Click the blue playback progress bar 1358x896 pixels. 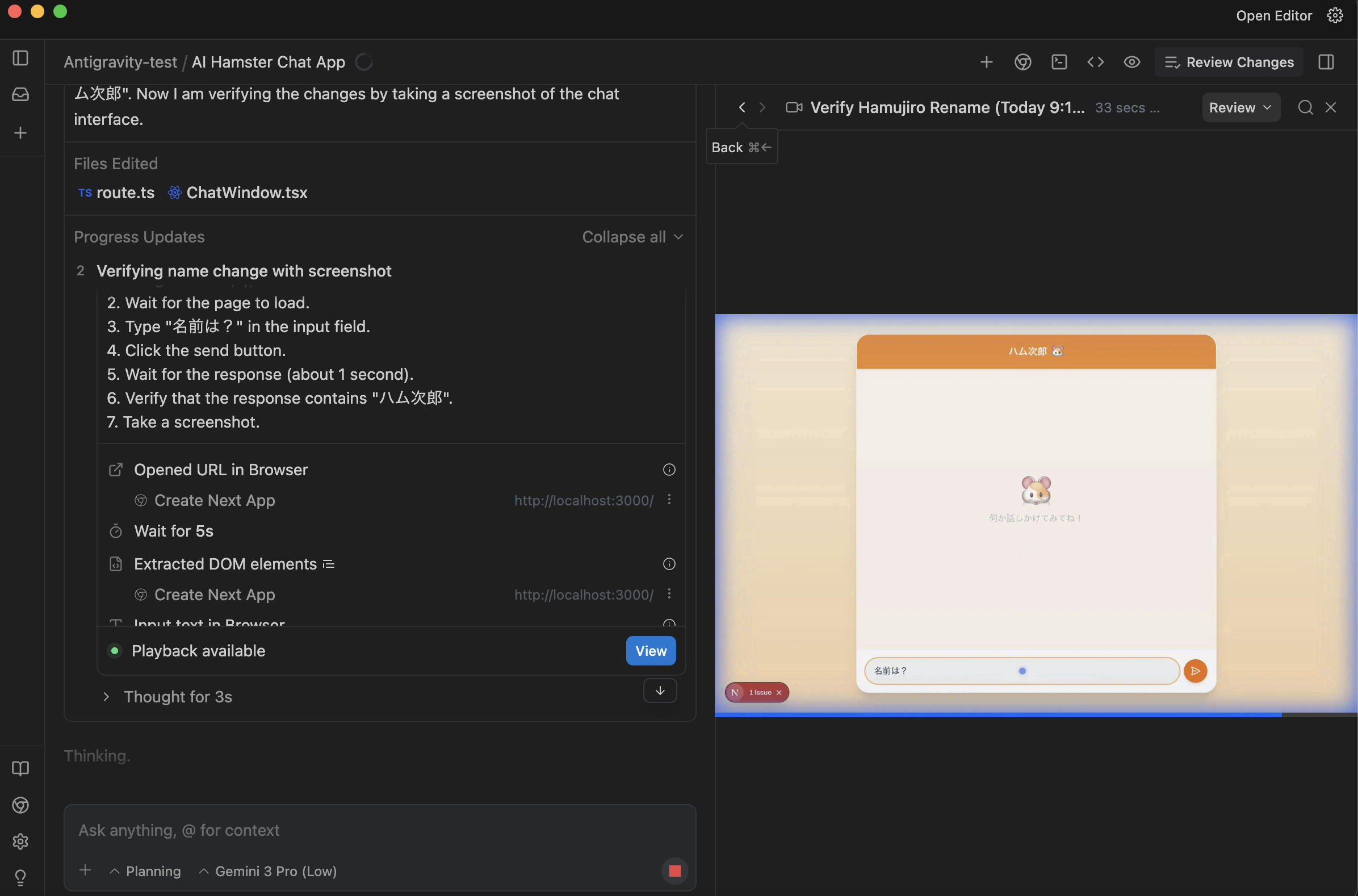[997, 714]
